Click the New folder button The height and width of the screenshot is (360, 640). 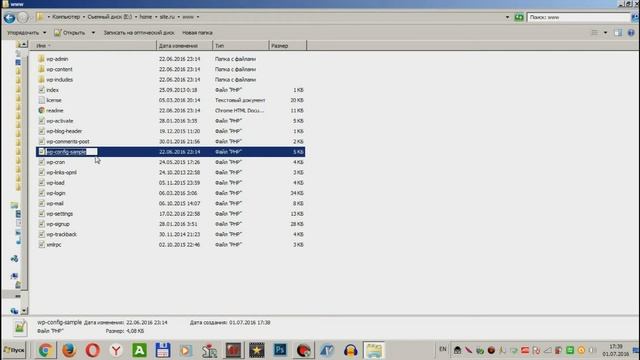coord(197,33)
